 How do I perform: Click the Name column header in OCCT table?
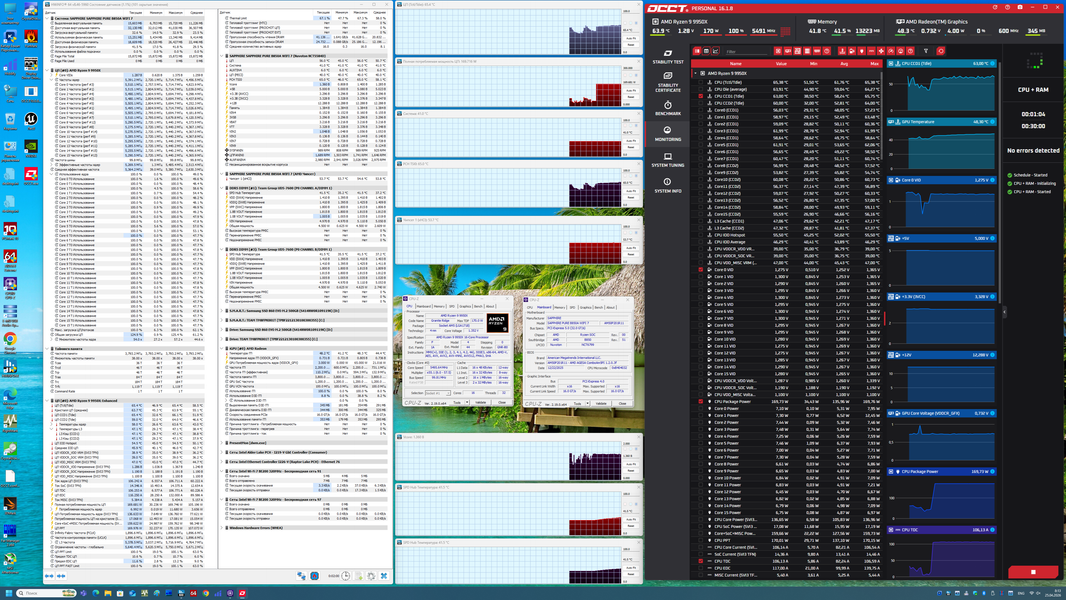pos(736,63)
